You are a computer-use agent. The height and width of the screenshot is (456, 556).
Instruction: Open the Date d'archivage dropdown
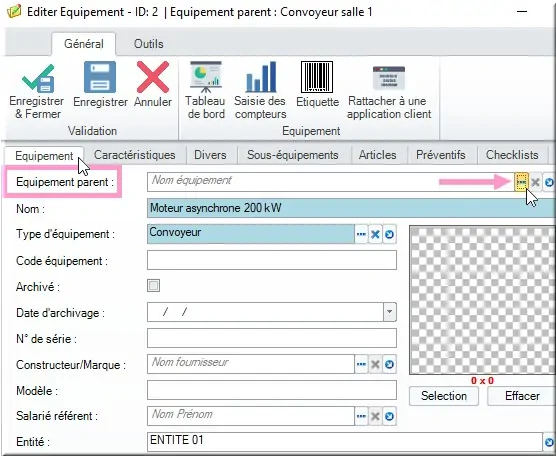tap(390, 312)
